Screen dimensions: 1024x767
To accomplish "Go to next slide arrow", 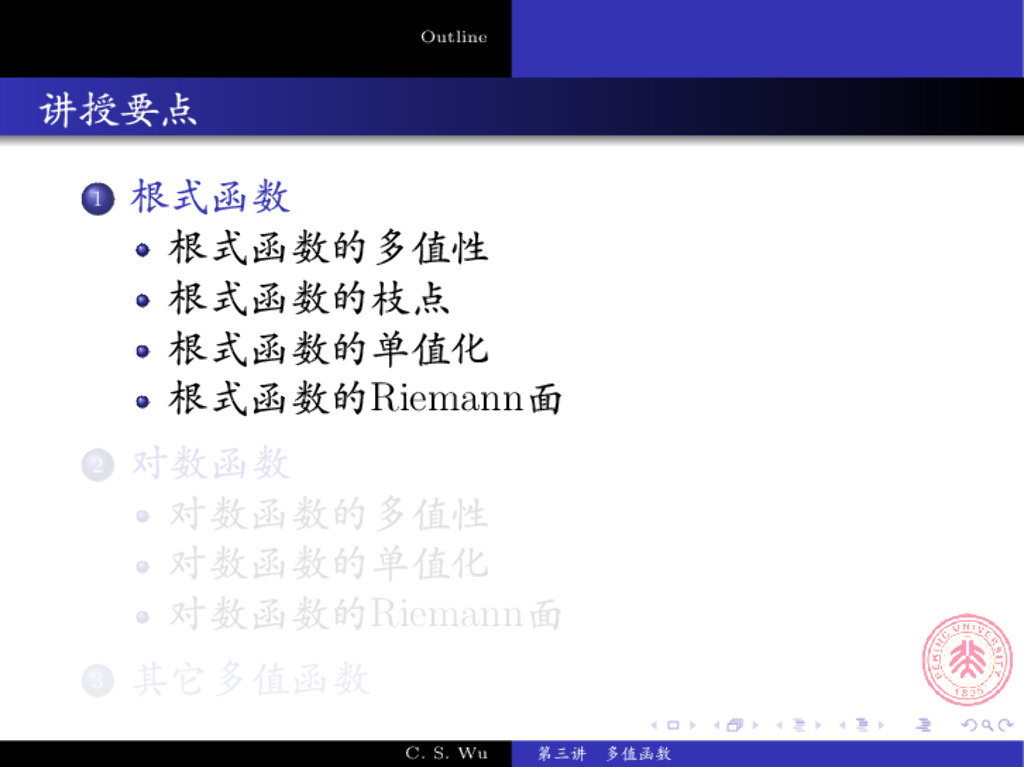I will (693, 725).
